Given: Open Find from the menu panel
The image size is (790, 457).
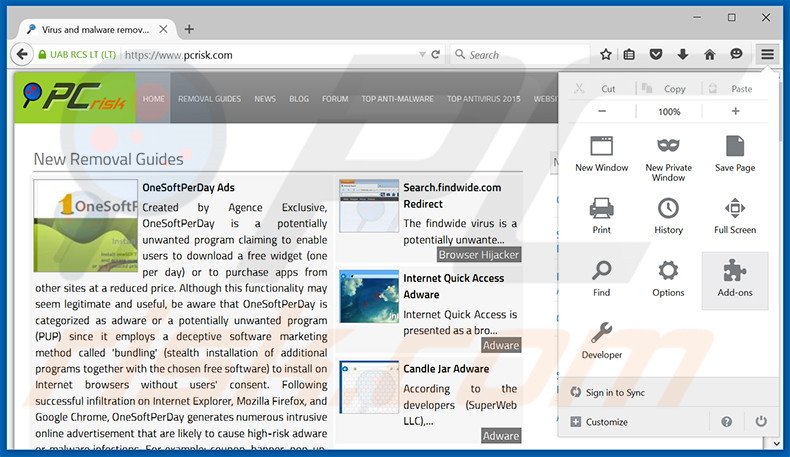Looking at the screenshot, I should [602, 278].
